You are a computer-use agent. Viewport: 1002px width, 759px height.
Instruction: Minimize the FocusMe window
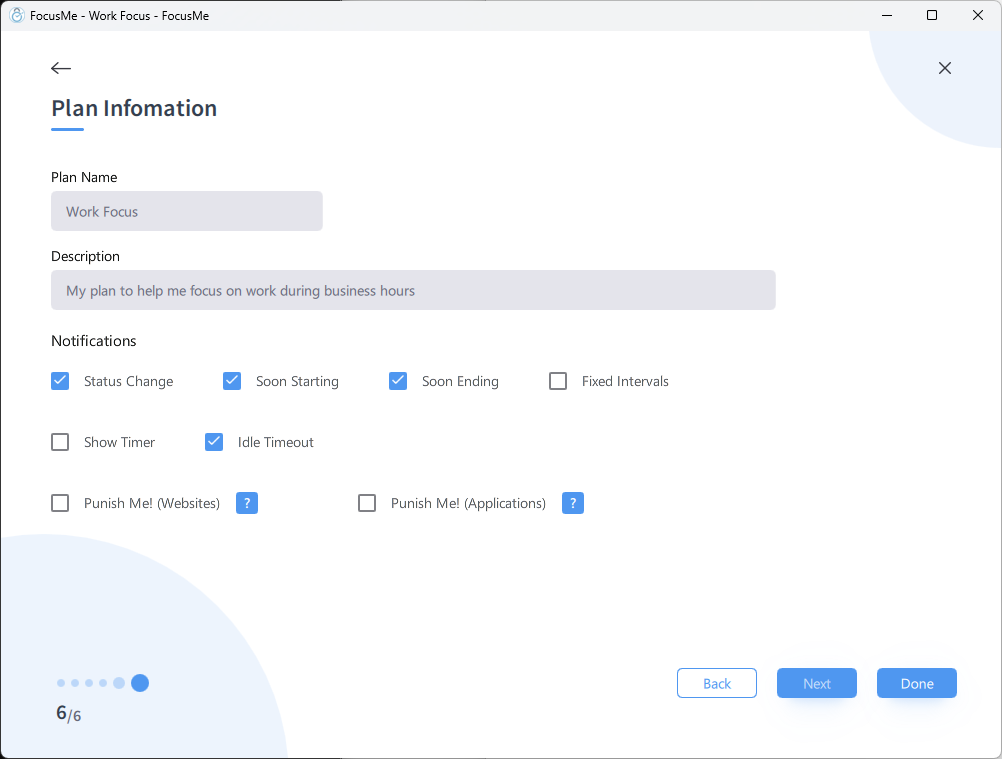pyautogui.click(x=887, y=15)
